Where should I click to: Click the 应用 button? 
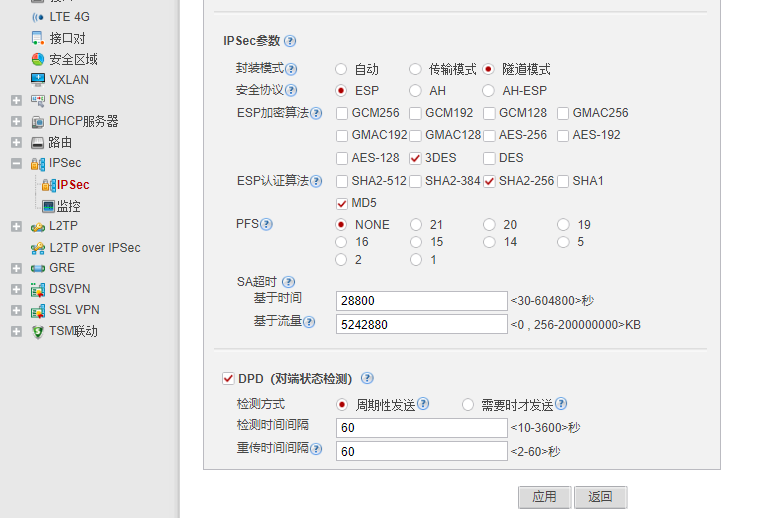[x=544, y=497]
